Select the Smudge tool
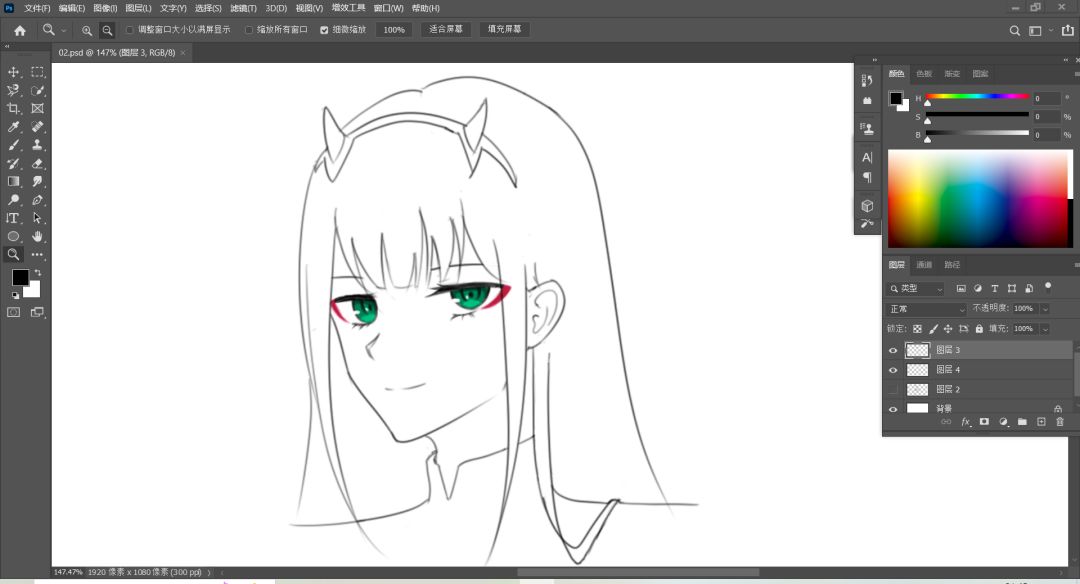The width and height of the screenshot is (1080, 584). coord(37,181)
